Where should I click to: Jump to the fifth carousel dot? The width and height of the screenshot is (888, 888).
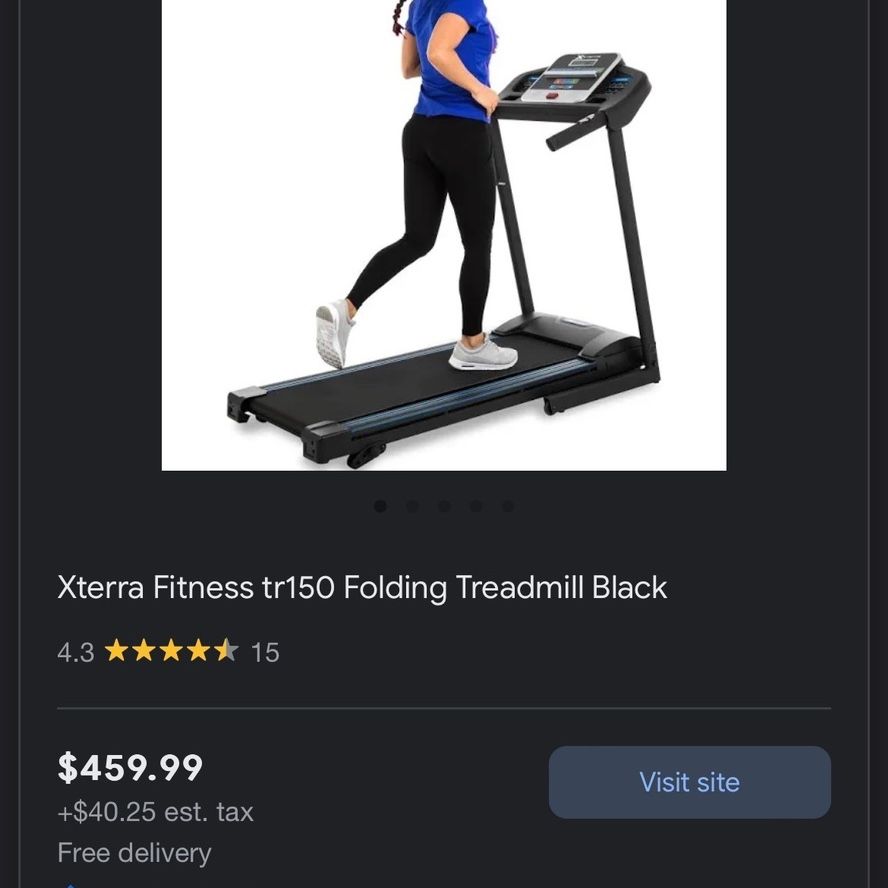(x=508, y=506)
